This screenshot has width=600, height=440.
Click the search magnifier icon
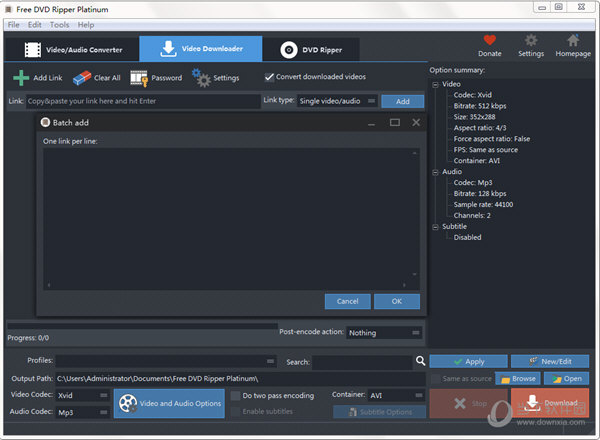pos(420,361)
